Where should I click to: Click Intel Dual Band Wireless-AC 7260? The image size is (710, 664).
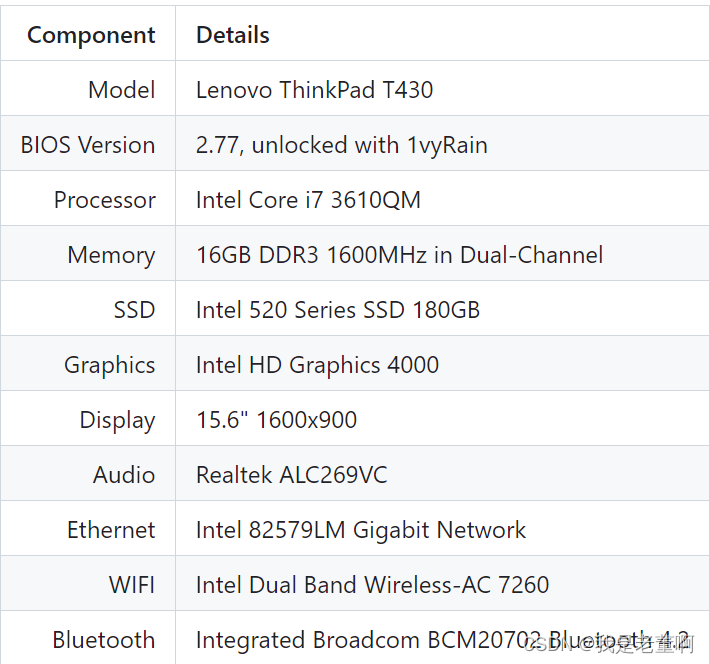372,585
